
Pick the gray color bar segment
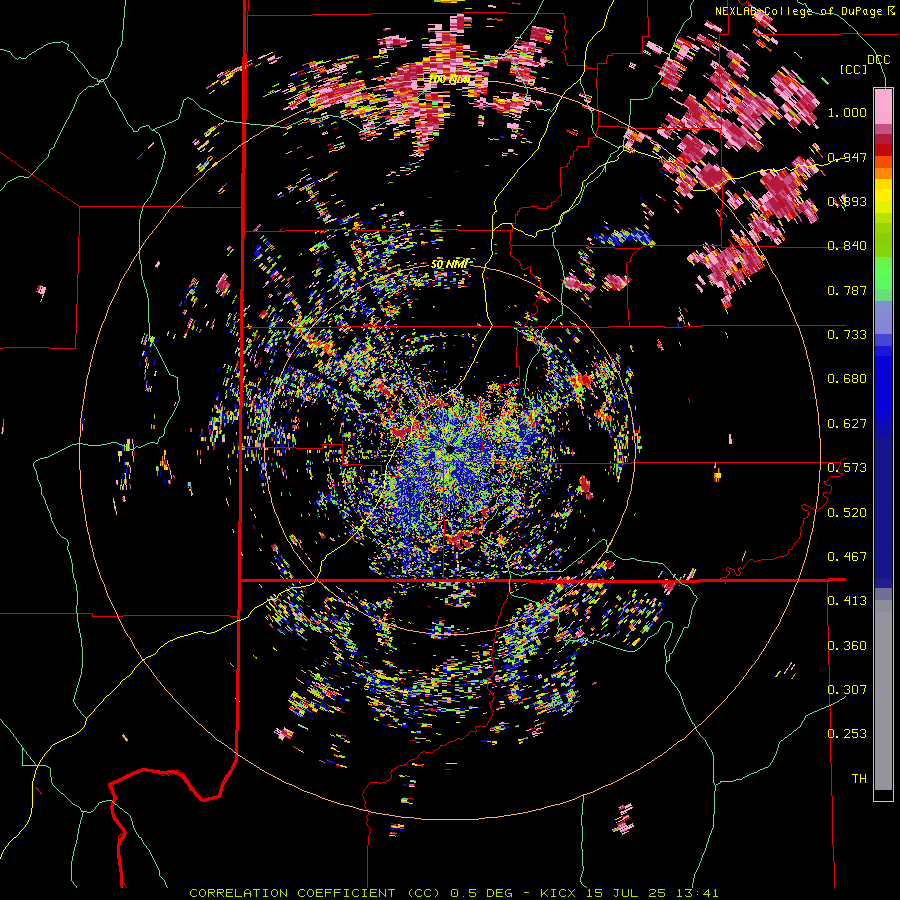(x=883, y=695)
